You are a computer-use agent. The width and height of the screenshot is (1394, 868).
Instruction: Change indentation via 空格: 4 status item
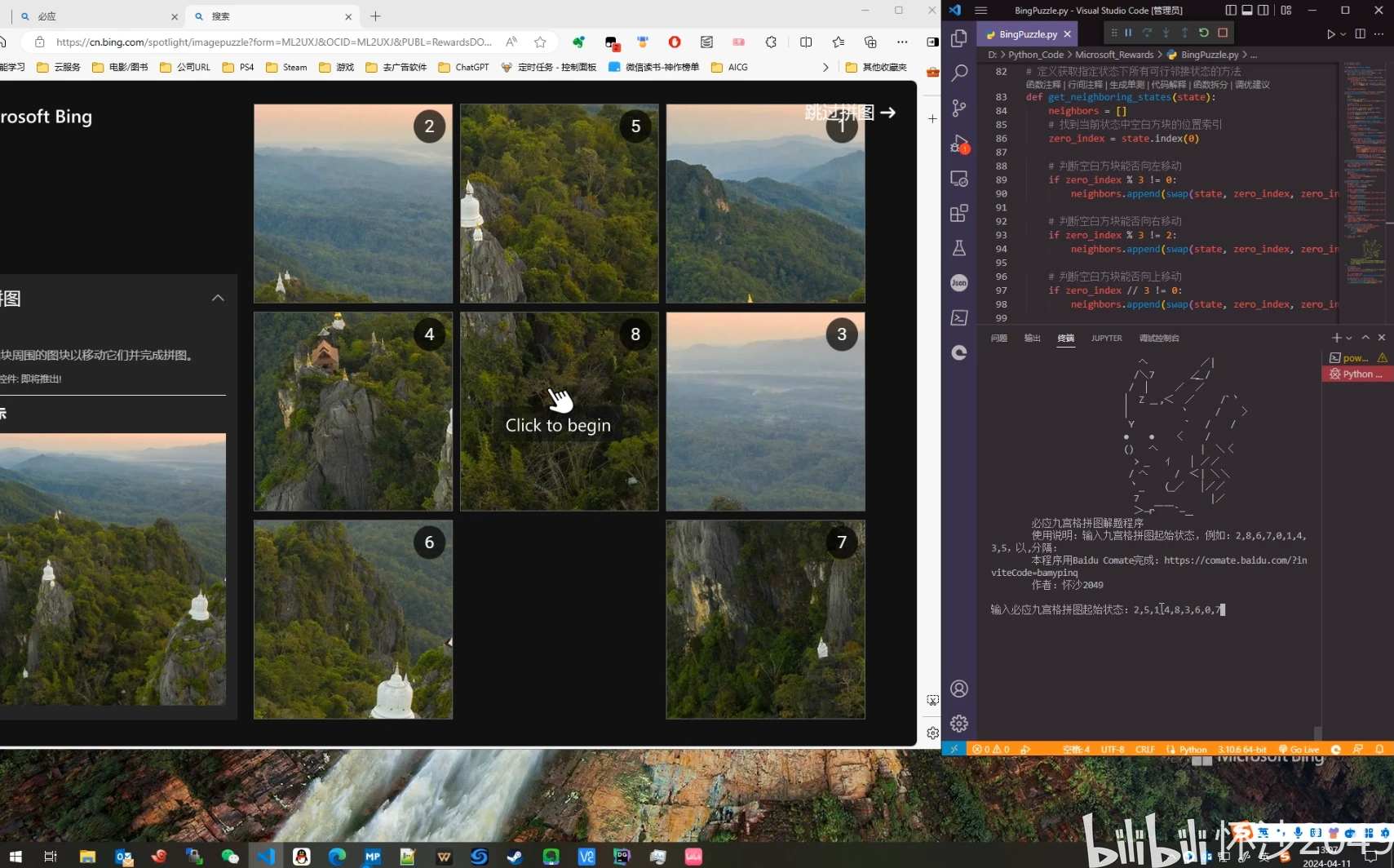(1076, 750)
